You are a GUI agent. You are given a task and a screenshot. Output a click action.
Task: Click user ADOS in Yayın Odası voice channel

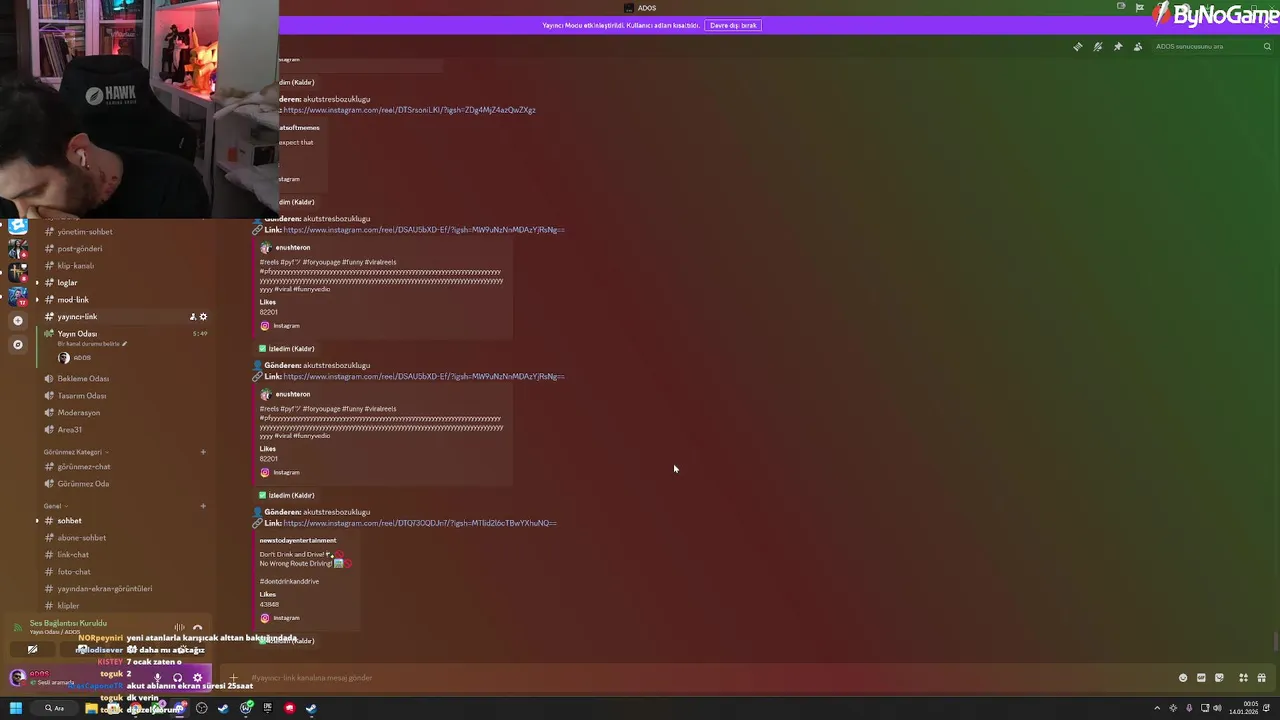[x=76, y=358]
